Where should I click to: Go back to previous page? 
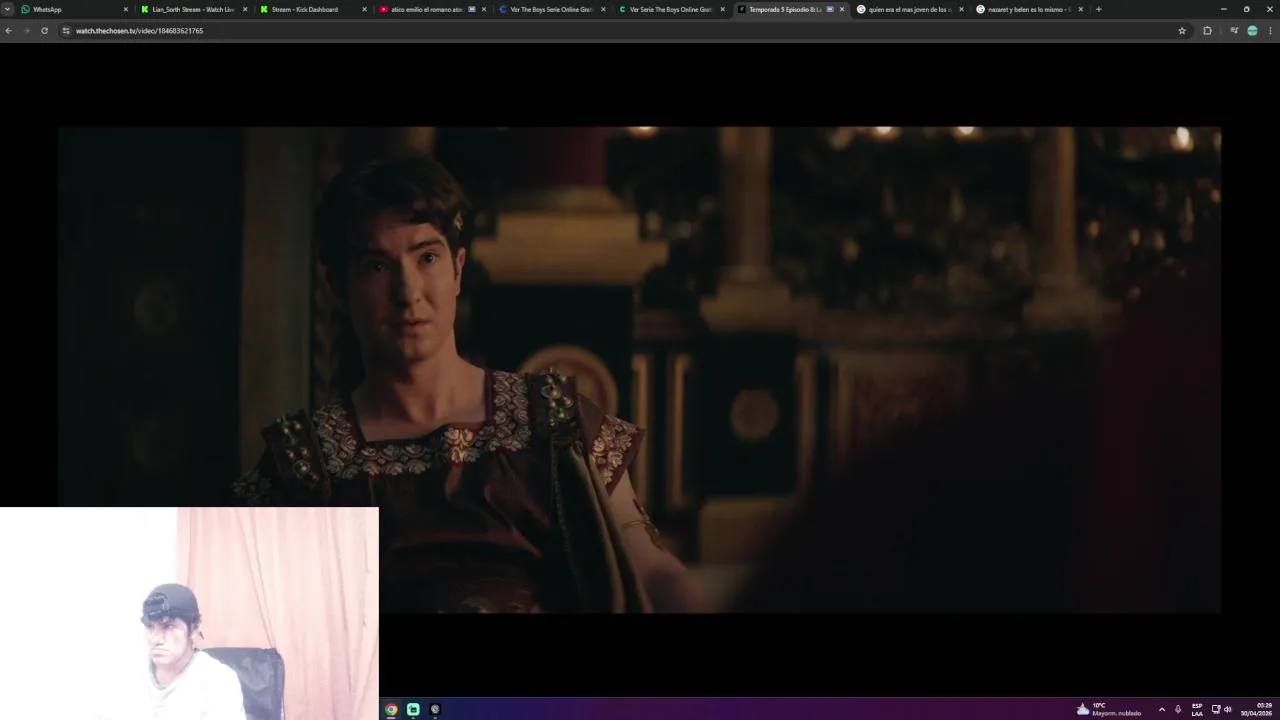pyautogui.click(x=8, y=31)
